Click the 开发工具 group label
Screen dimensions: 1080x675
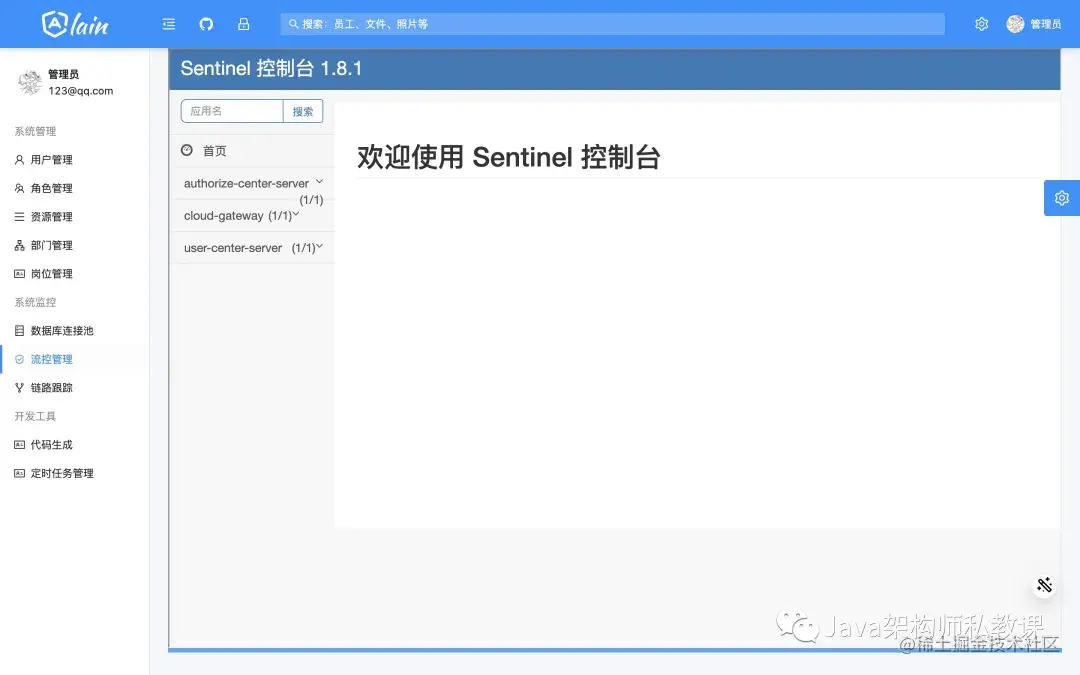coord(35,416)
